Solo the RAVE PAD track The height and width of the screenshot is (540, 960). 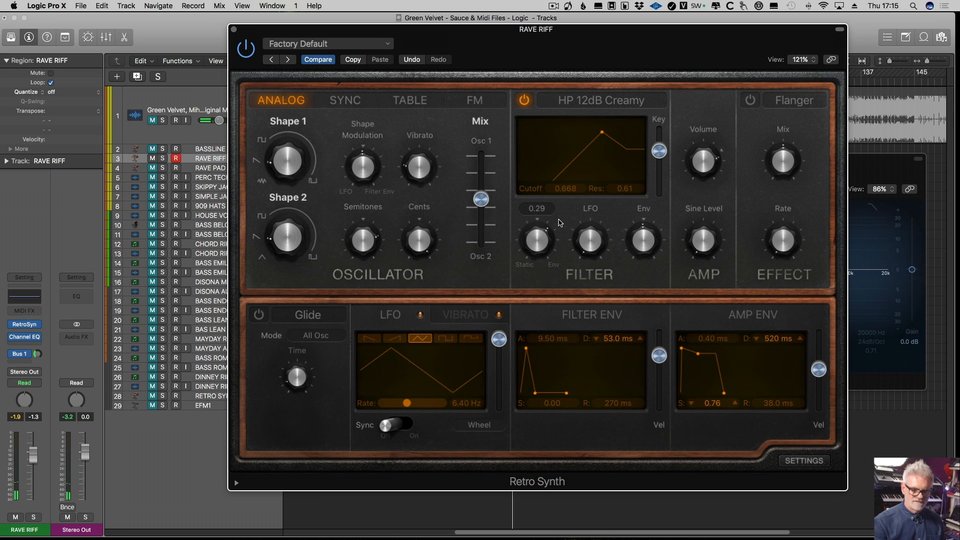coord(162,168)
